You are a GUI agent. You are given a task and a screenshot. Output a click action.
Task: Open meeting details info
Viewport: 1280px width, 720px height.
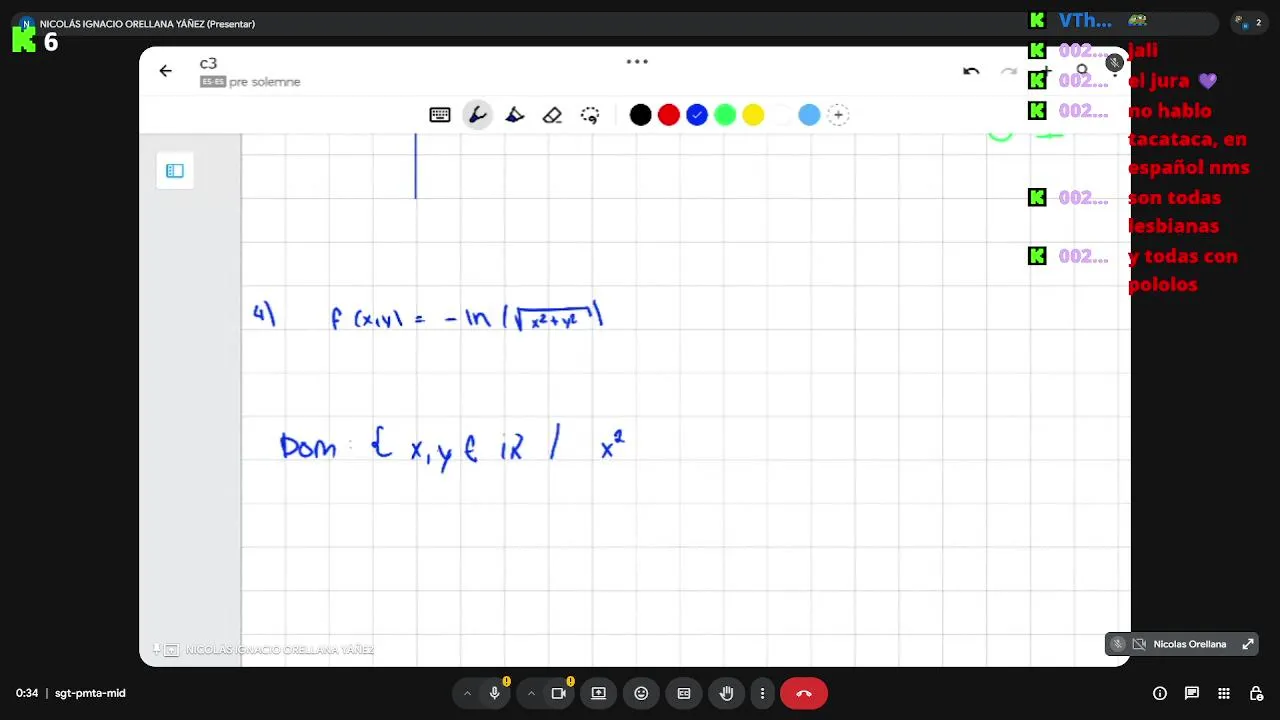coord(1160,693)
